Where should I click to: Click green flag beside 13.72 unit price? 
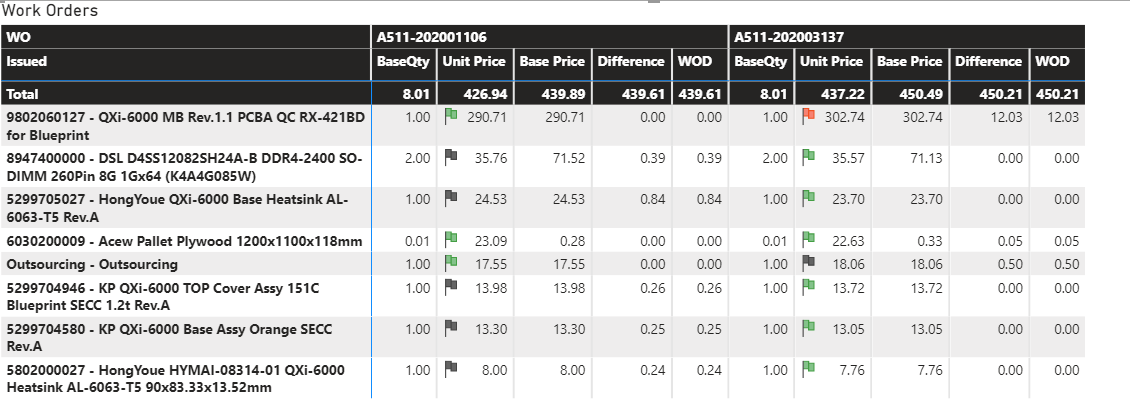809,286
